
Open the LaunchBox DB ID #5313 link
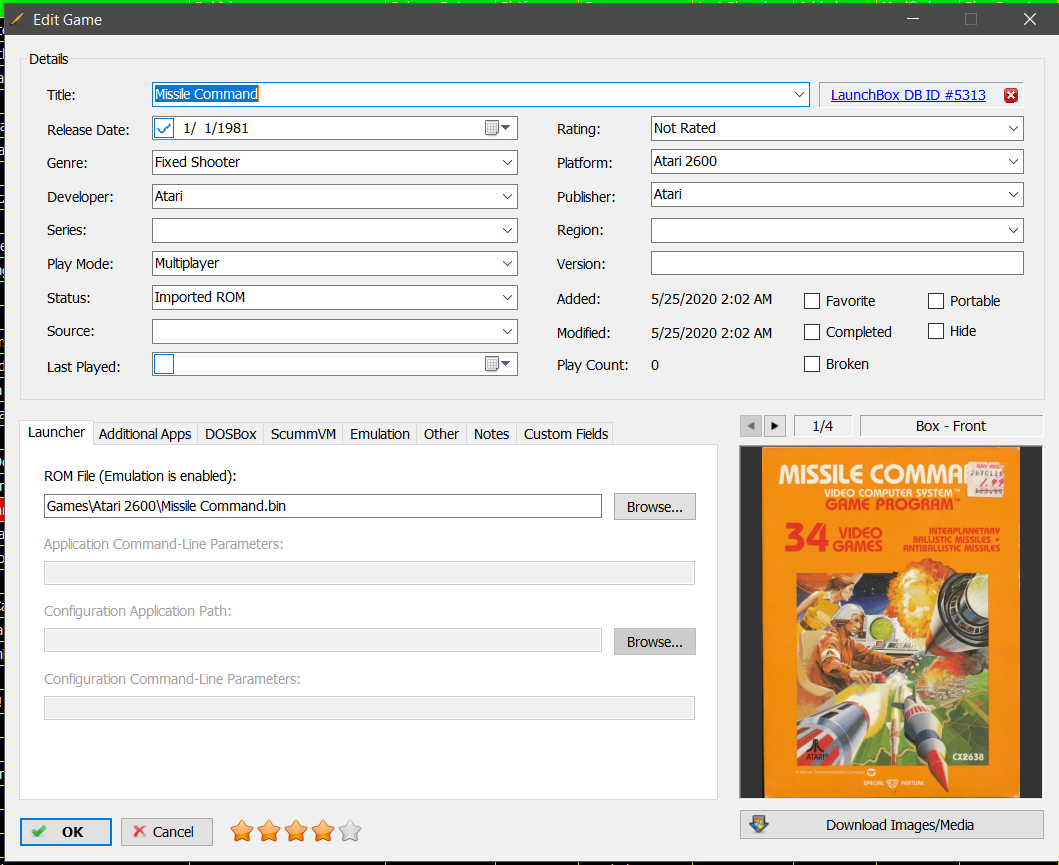(908, 95)
